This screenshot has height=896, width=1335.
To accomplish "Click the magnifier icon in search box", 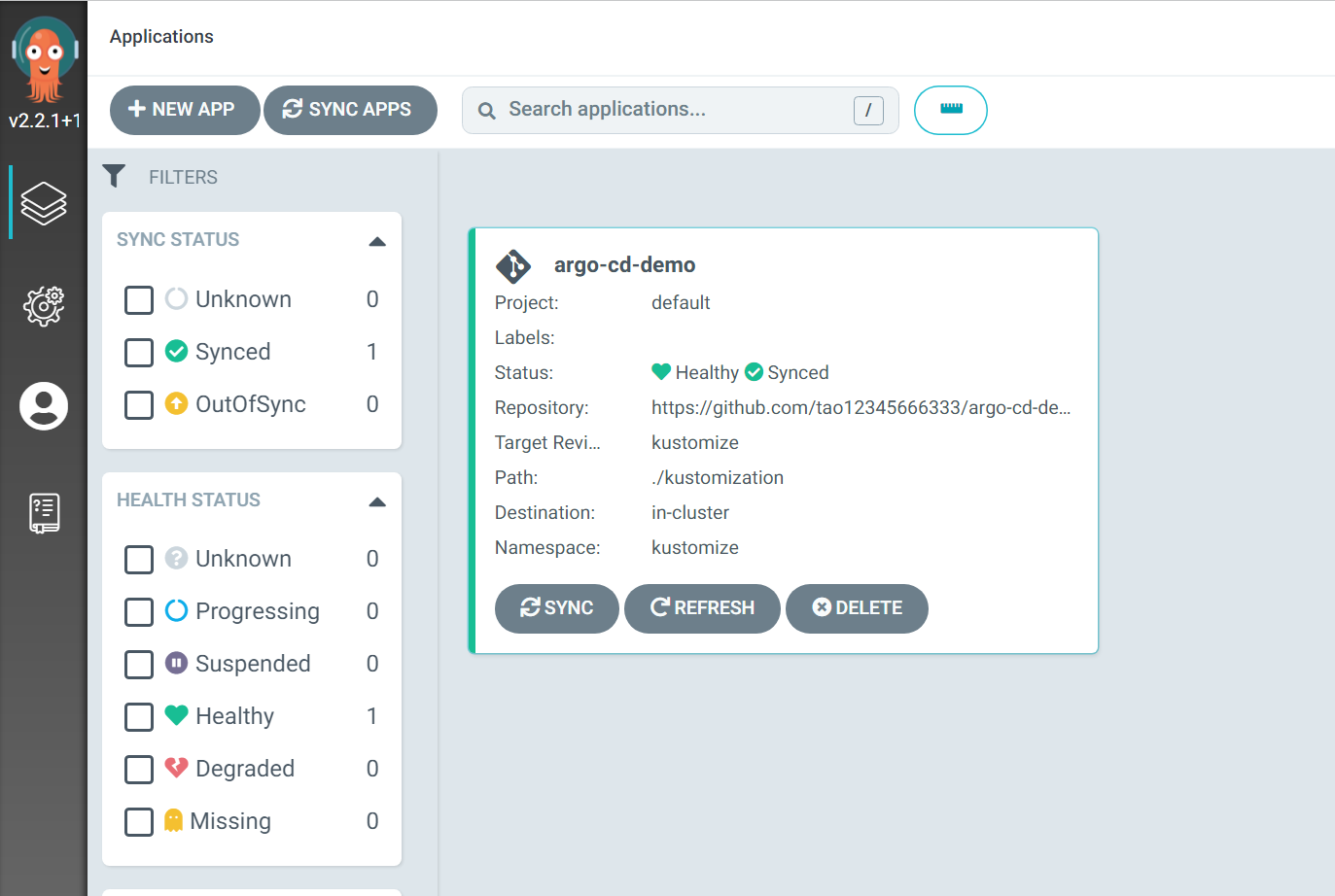I will (x=487, y=111).
